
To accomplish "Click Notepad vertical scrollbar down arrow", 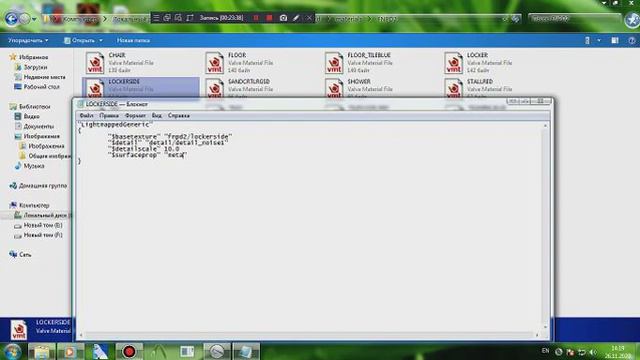I will pos(546,327).
